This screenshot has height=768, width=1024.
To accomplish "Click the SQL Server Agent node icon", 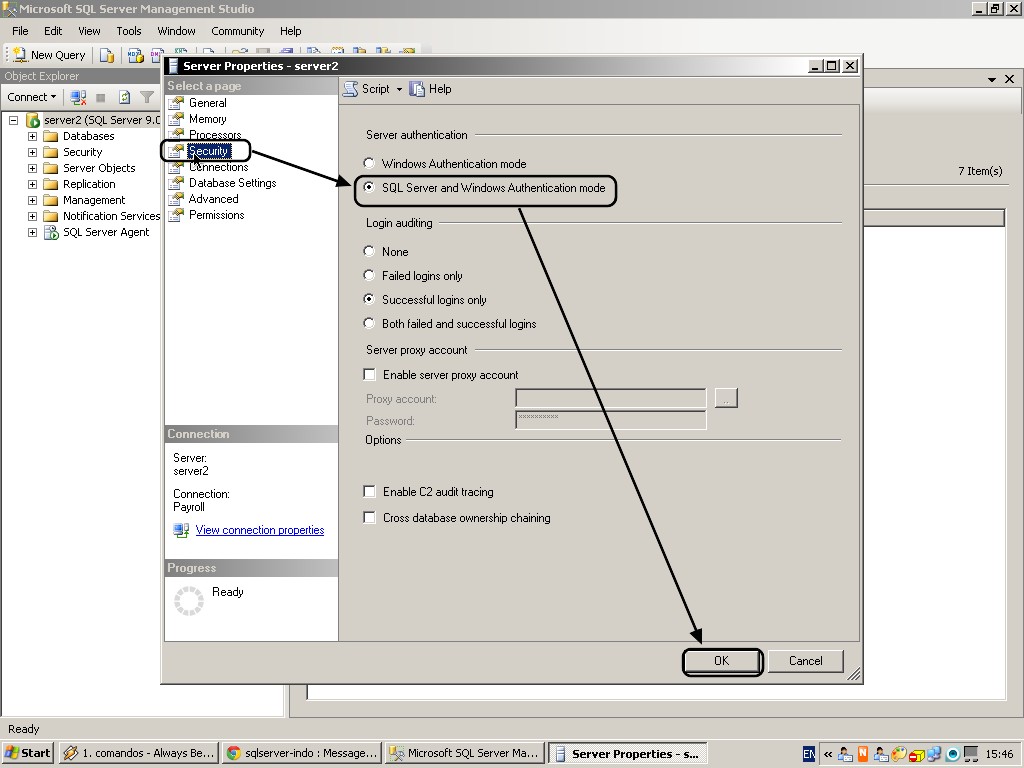I will pyautogui.click(x=51, y=232).
